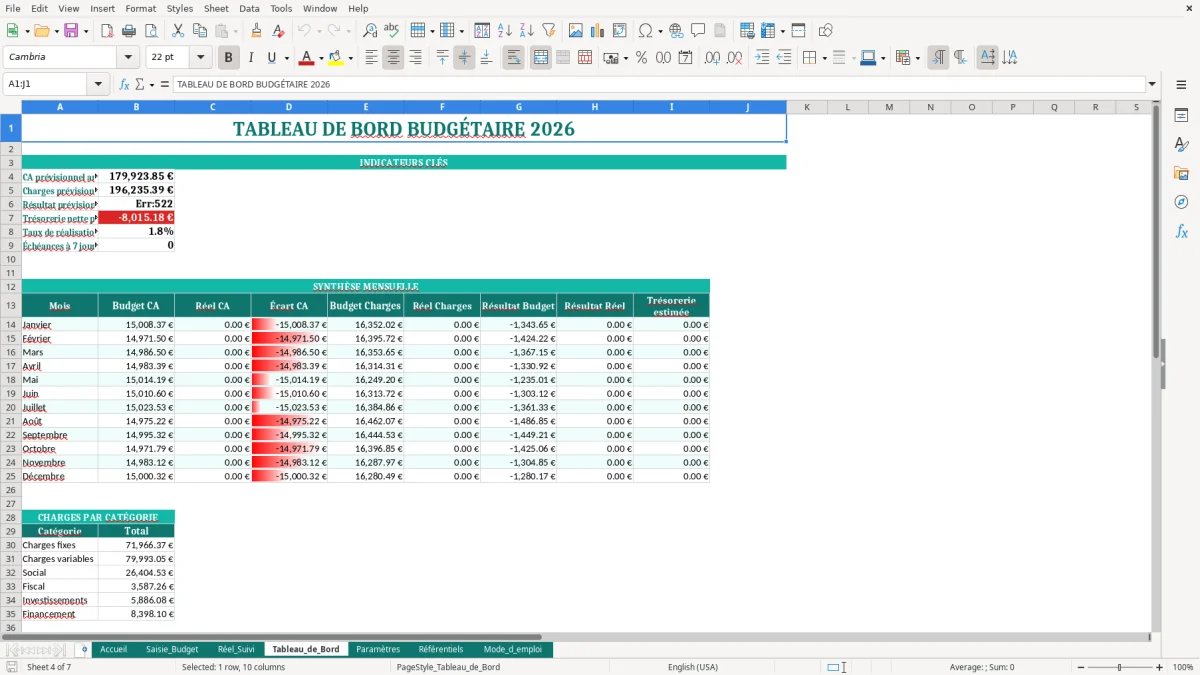This screenshot has width=1200, height=675.
Task: Increase indent
Action: (762, 58)
